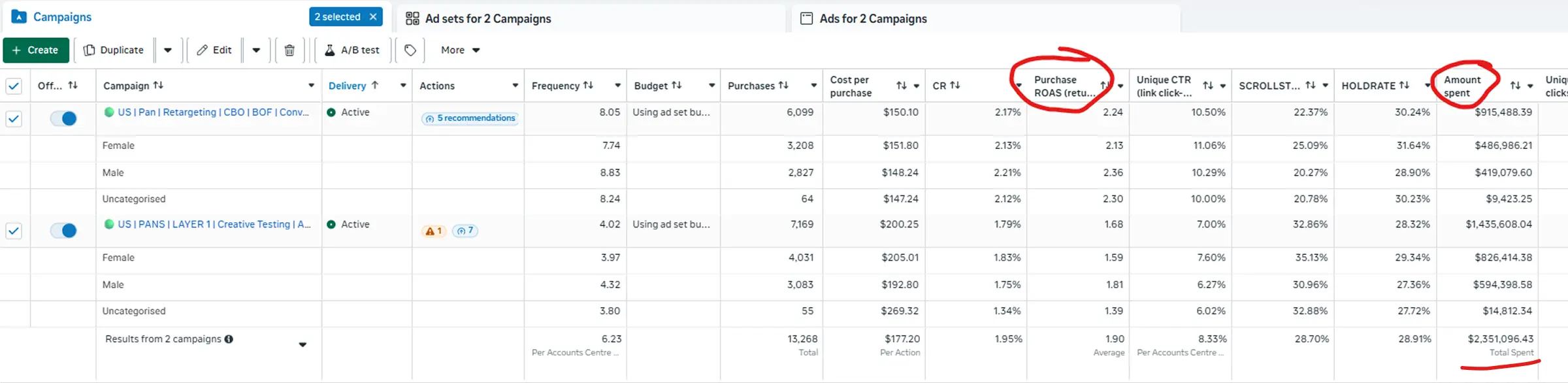Viewport: 1568px width, 383px height.
Task: Open the Edit dropdown arrow
Action: [256, 50]
